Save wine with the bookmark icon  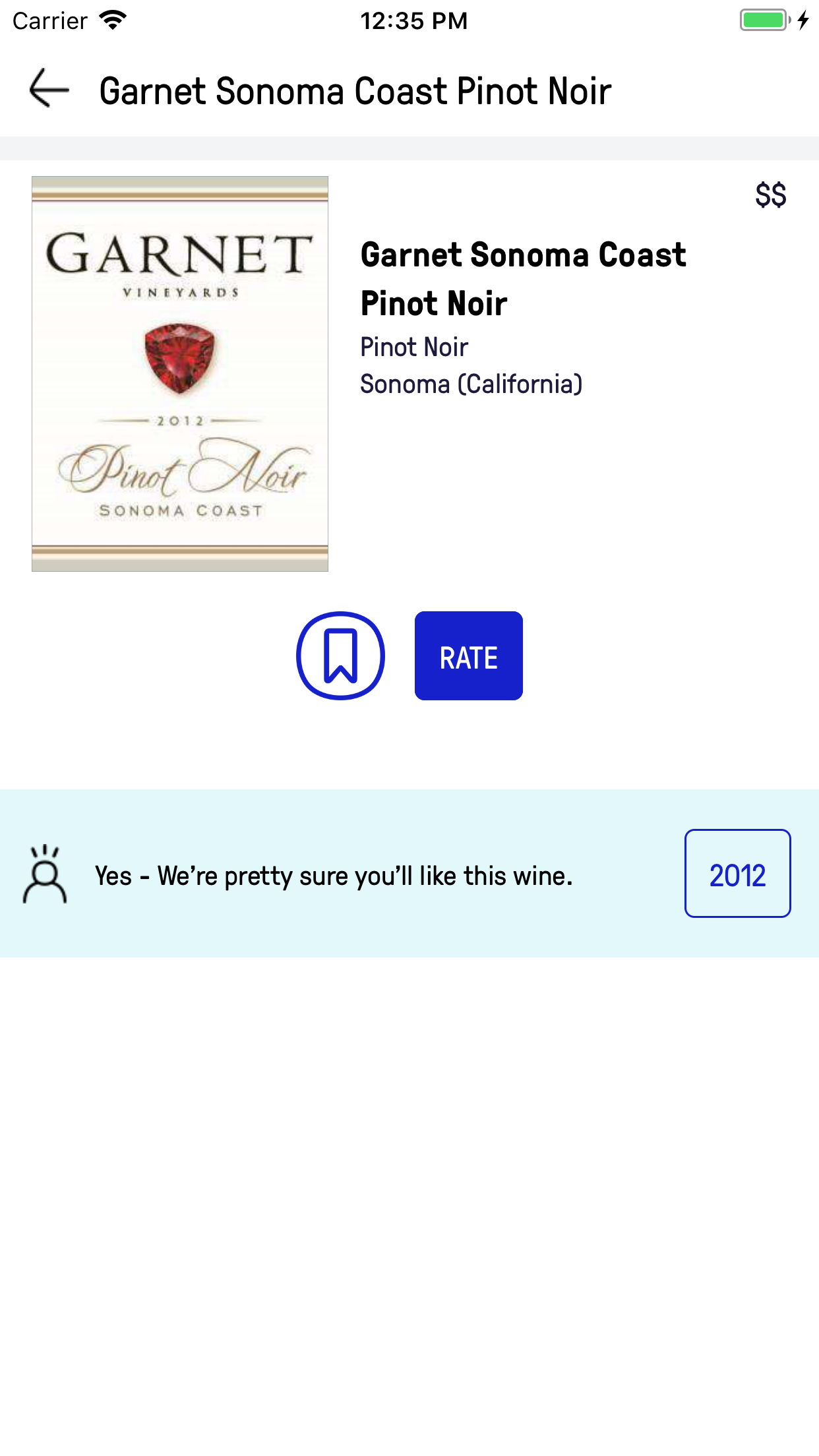tap(340, 655)
